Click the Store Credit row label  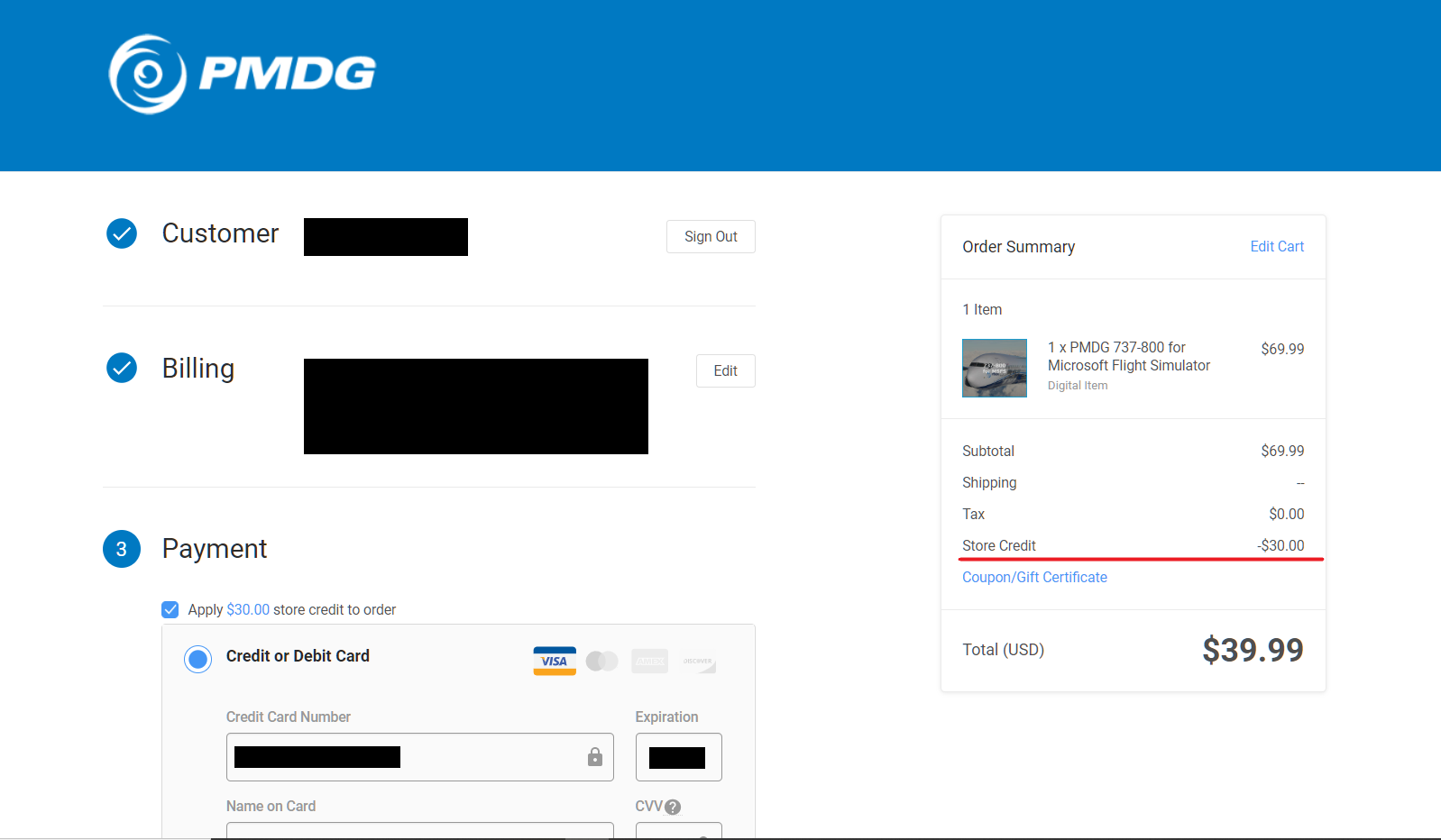tap(998, 546)
